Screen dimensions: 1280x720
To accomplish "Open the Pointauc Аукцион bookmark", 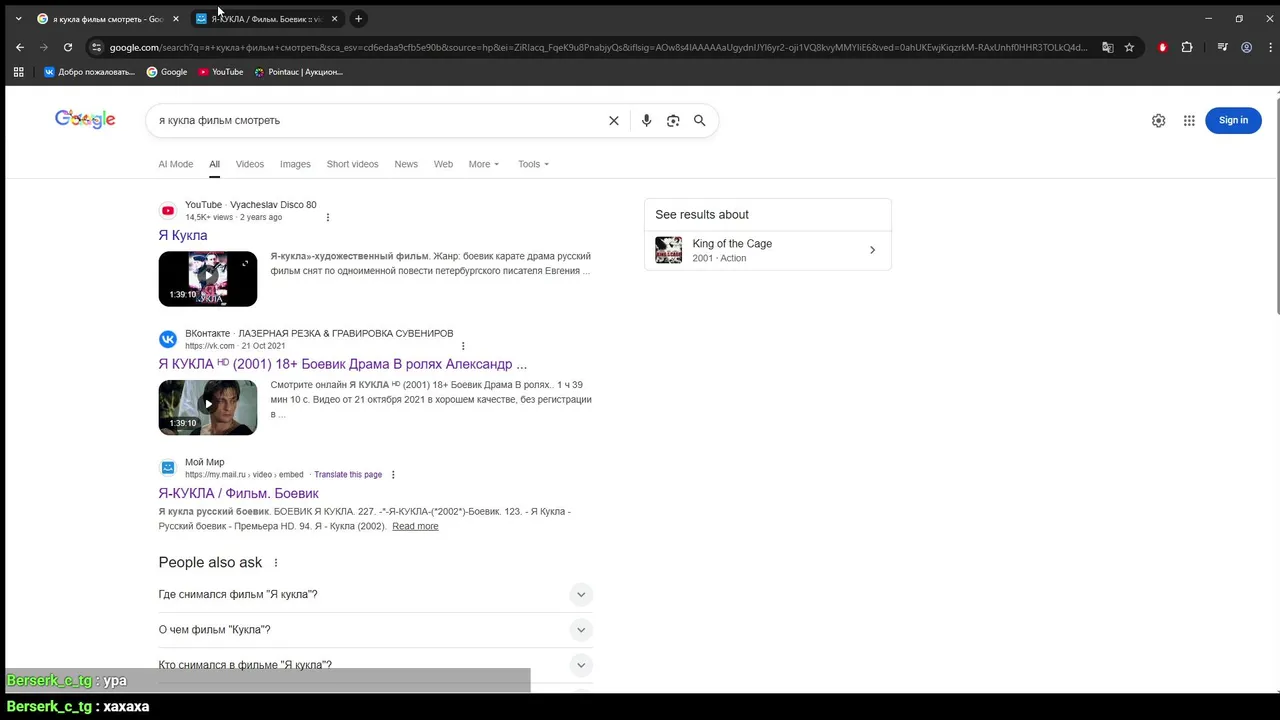I will tap(298, 72).
